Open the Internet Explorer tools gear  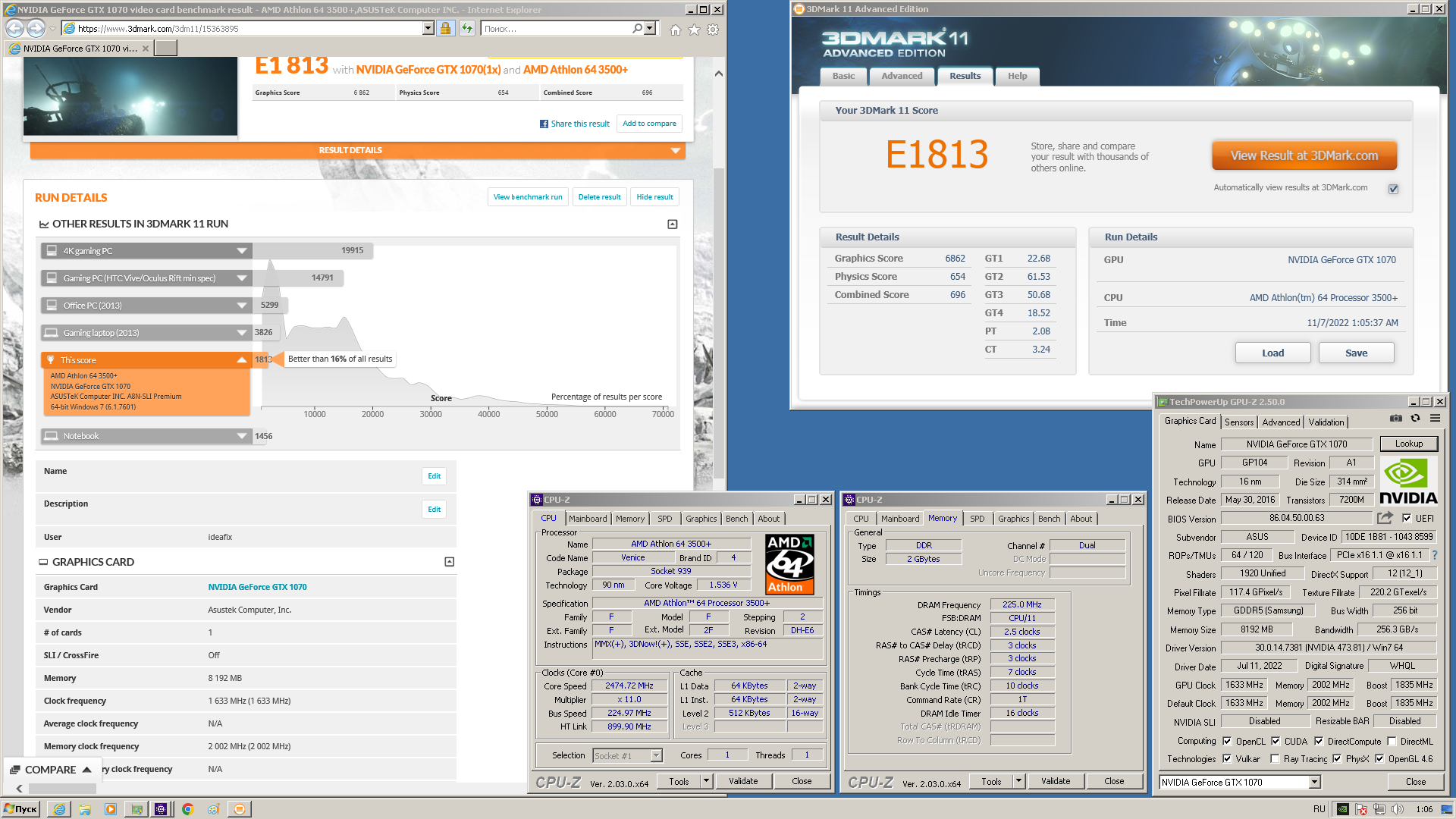click(713, 30)
